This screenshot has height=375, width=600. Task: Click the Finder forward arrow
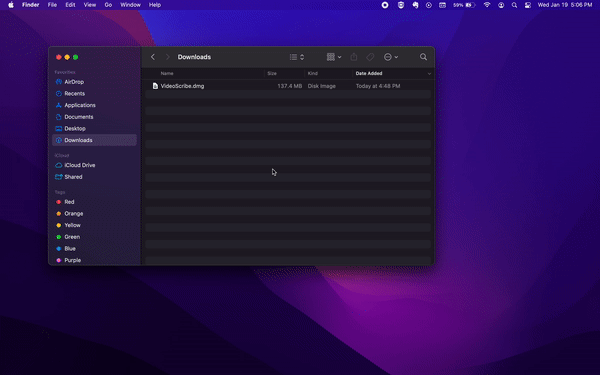167,57
